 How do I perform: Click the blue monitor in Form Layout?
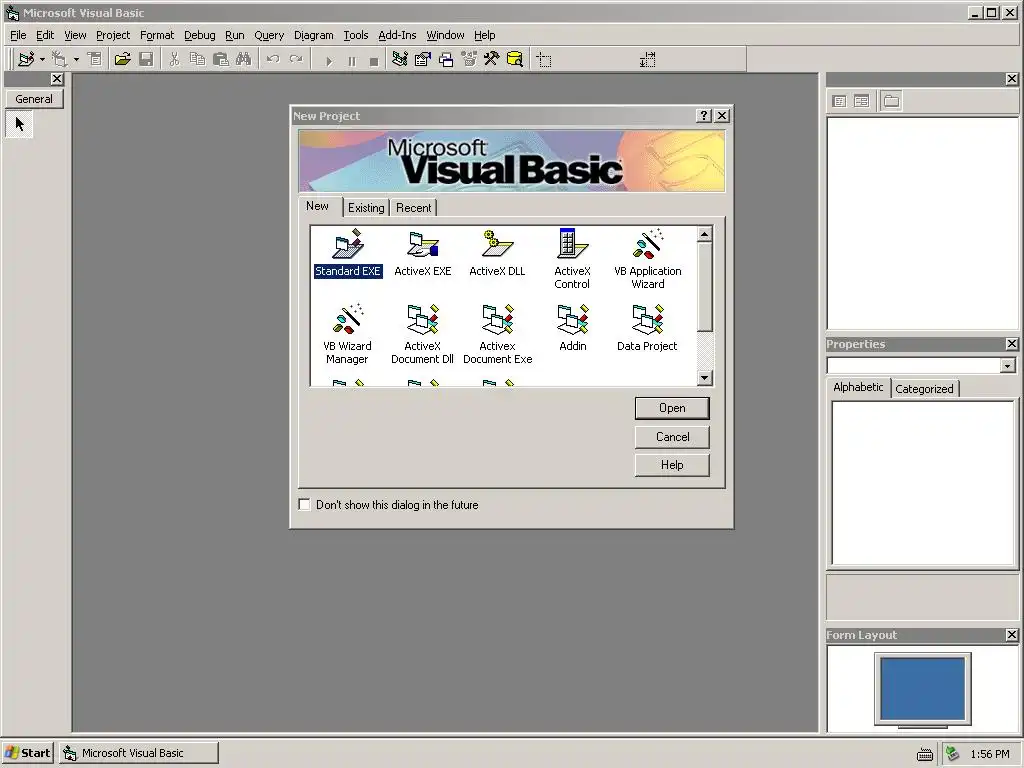[x=922, y=689]
